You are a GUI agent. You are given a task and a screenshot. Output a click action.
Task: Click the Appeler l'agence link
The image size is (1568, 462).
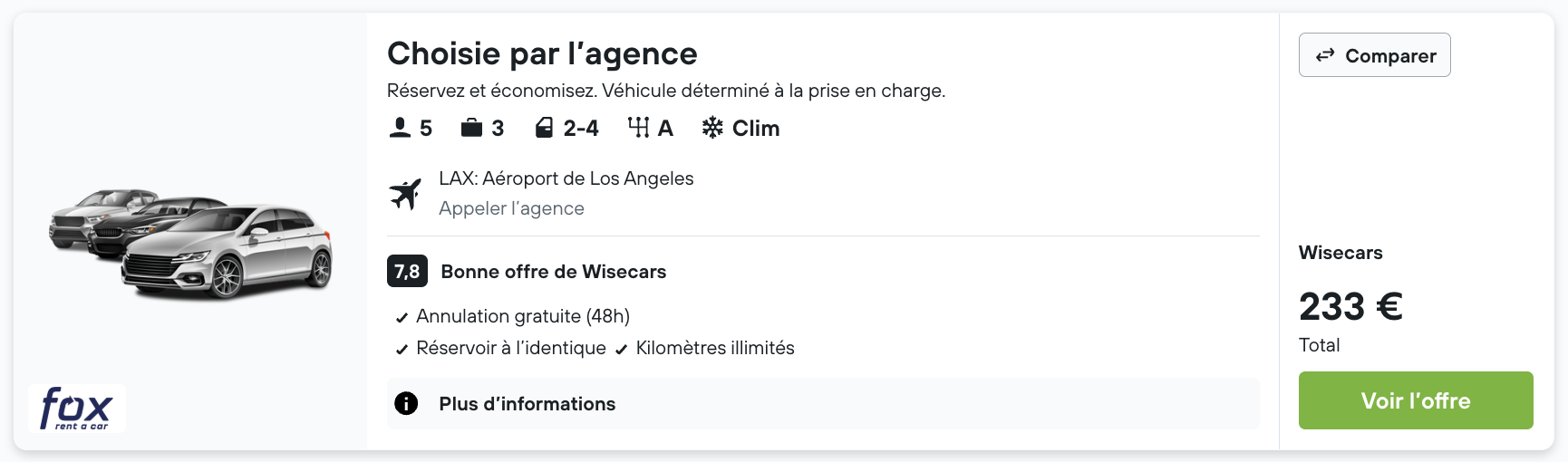[x=511, y=208]
